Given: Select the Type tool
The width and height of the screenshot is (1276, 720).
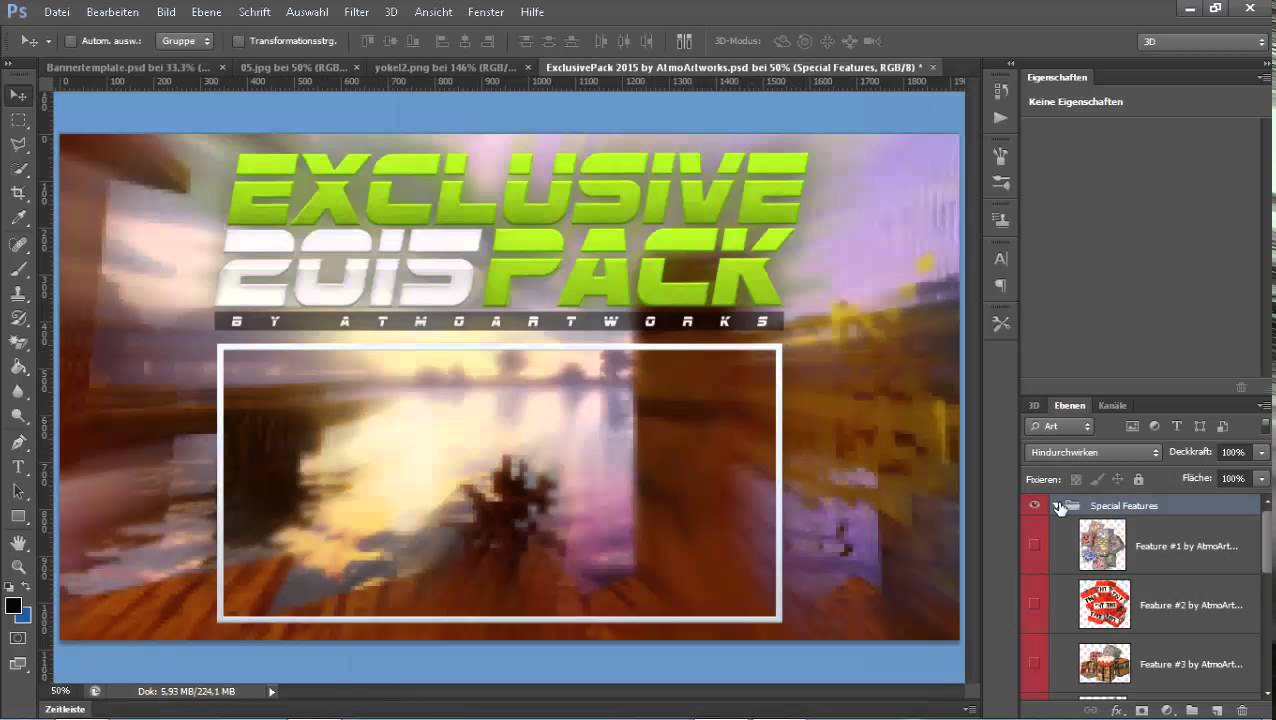Looking at the screenshot, I should (19, 467).
